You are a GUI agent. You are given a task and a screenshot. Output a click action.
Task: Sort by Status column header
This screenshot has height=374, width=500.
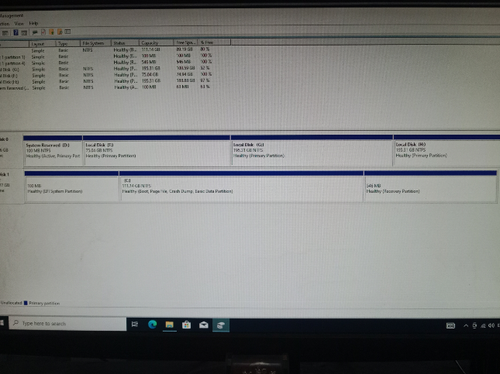tap(125, 43)
